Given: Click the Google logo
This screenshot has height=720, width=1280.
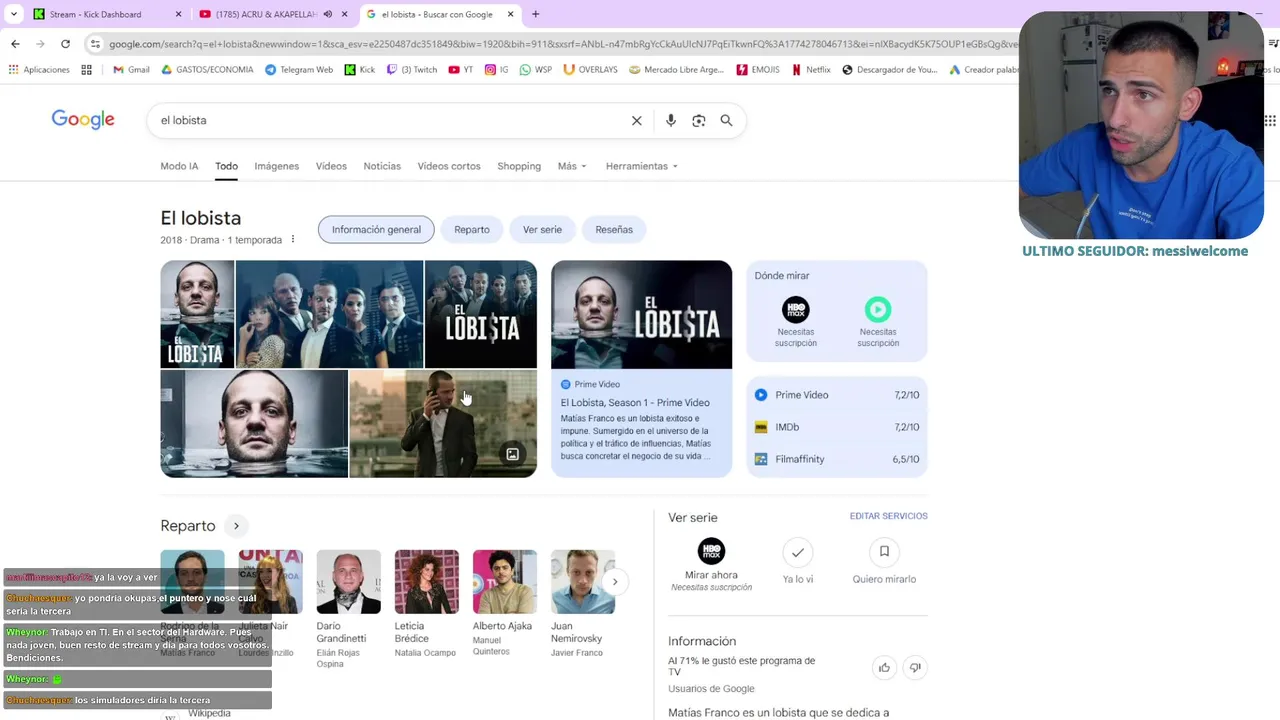Looking at the screenshot, I should point(83,120).
